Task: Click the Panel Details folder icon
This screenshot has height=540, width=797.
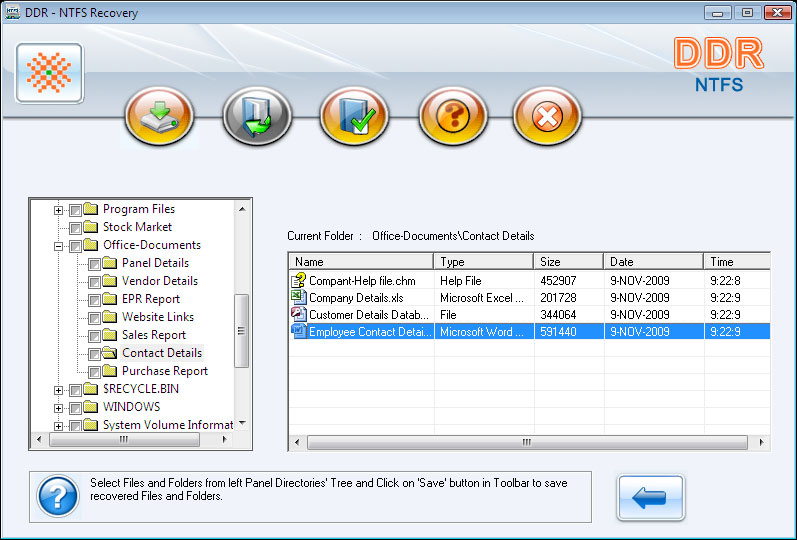Action: (x=110, y=262)
